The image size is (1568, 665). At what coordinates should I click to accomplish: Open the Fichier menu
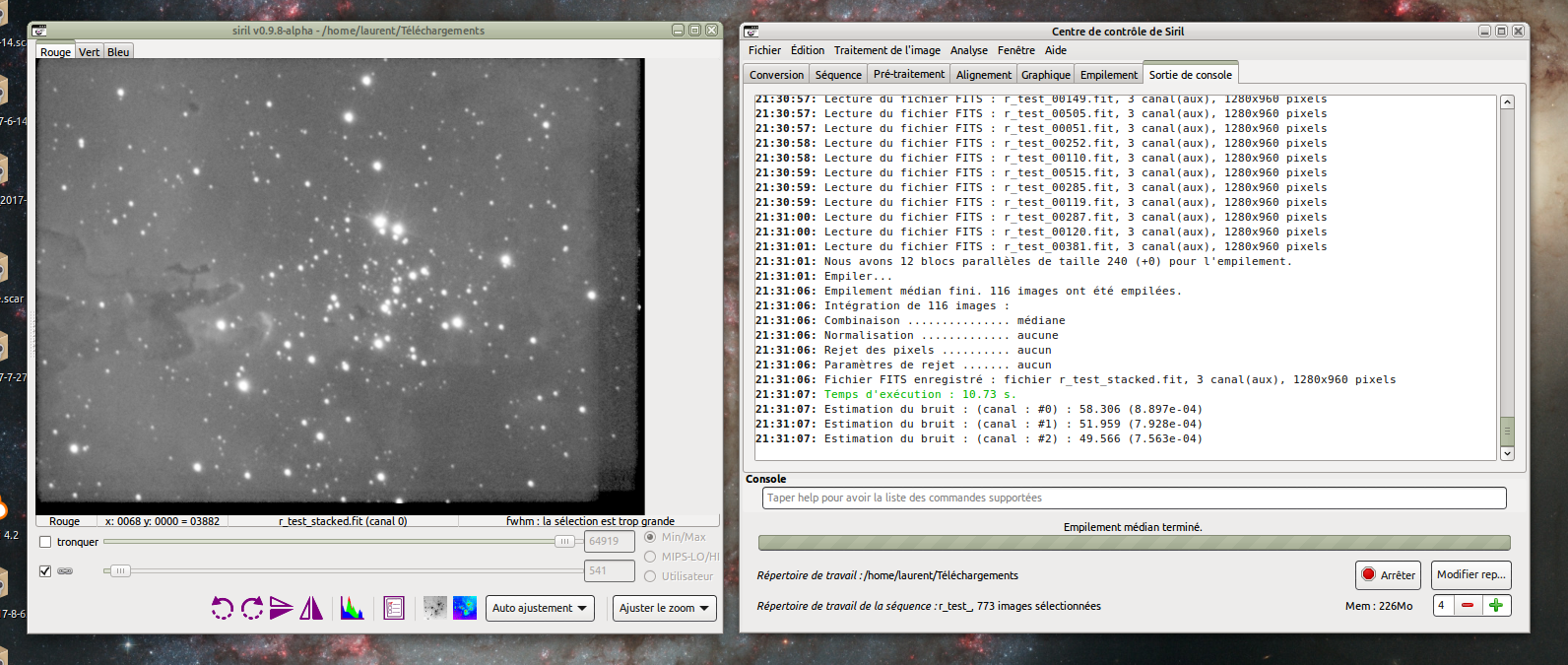(x=764, y=50)
